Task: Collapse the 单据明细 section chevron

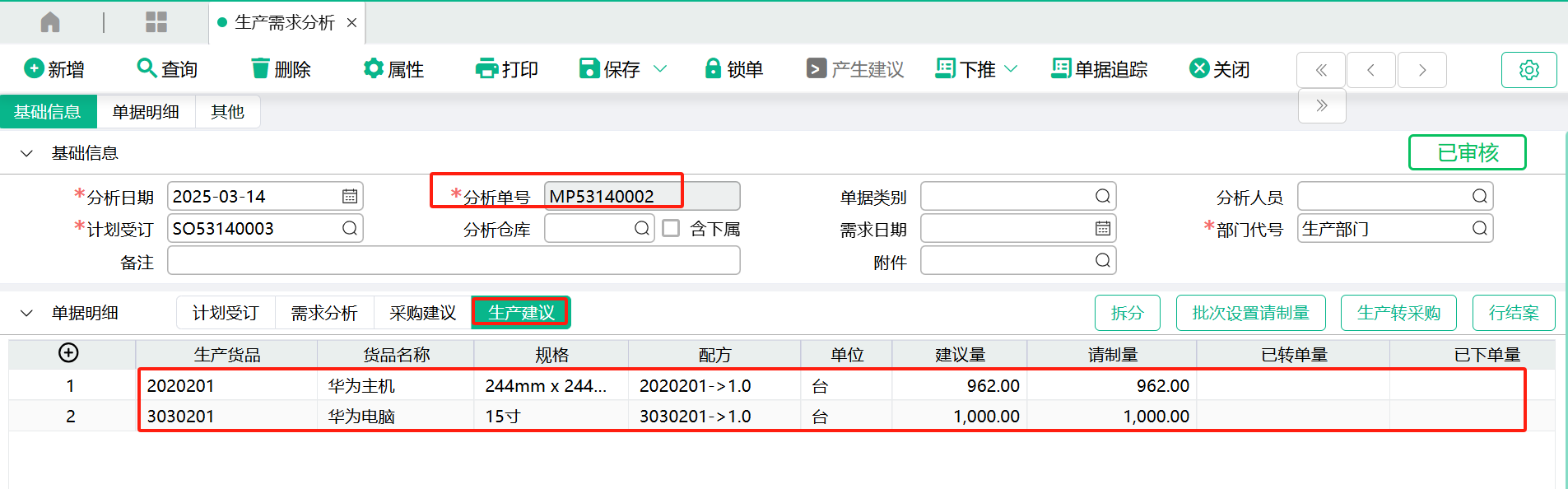Action: click(x=26, y=313)
